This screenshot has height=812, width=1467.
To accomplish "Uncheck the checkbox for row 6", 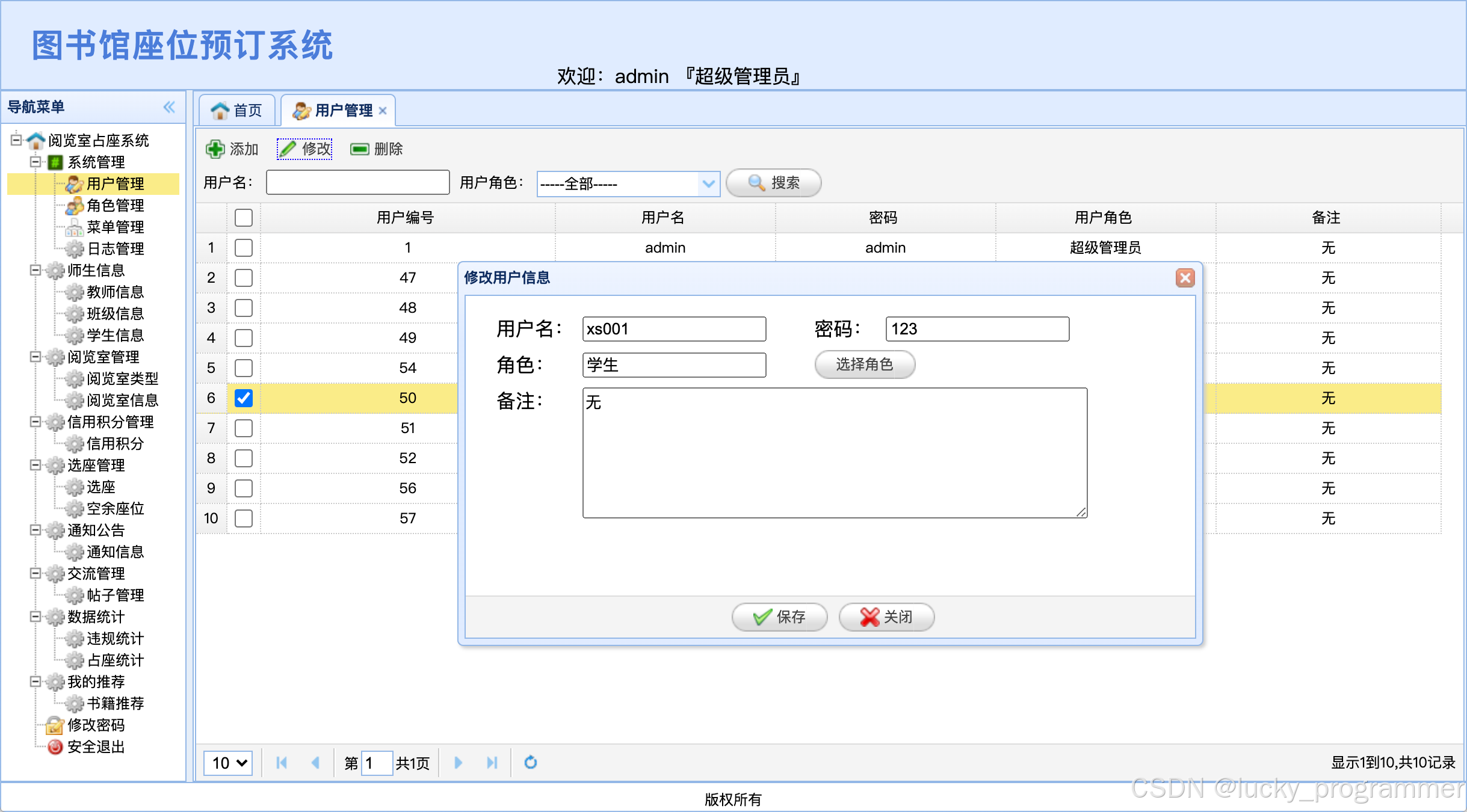I will (x=244, y=398).
